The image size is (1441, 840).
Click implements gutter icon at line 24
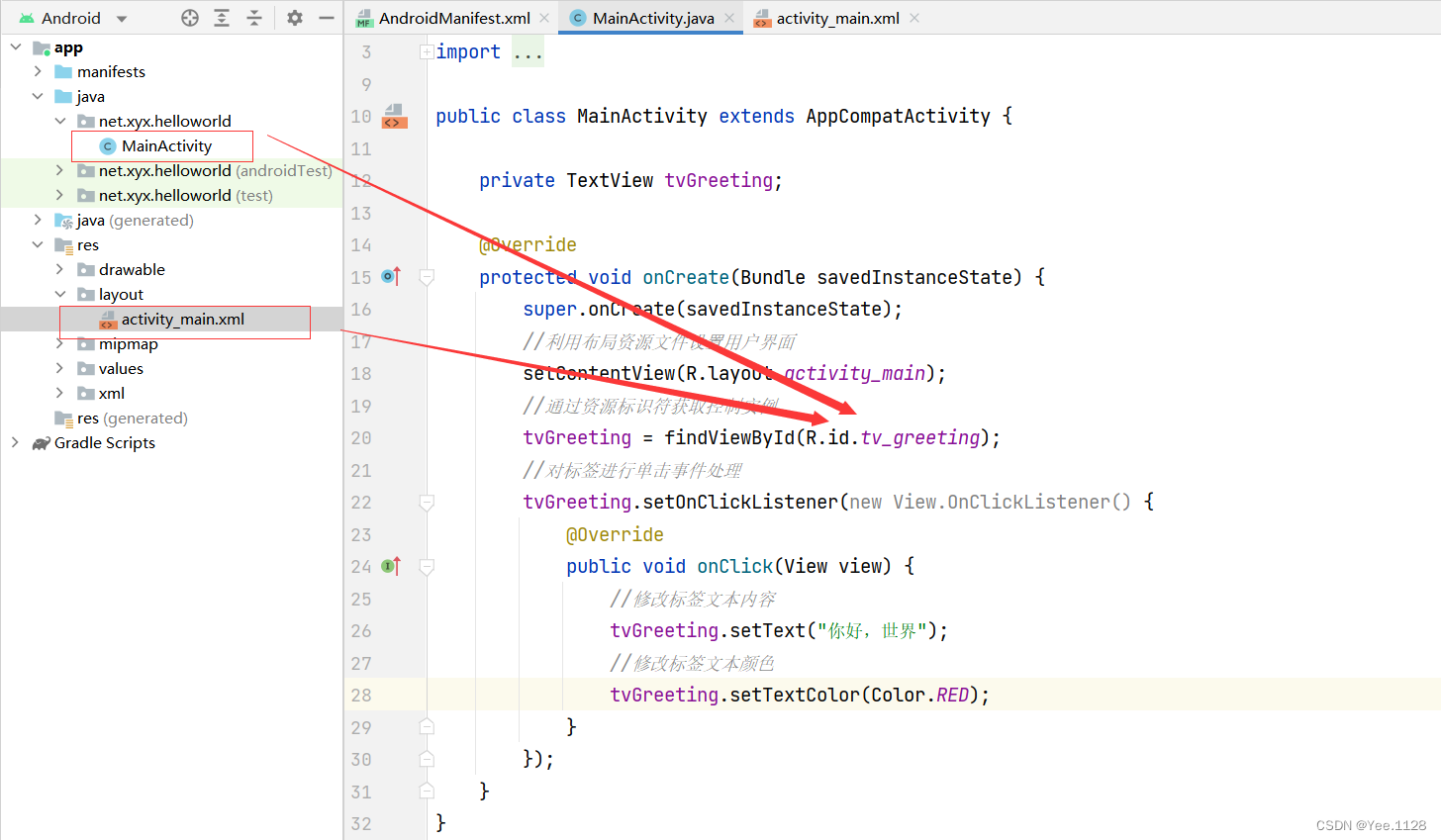pos(391,566)
